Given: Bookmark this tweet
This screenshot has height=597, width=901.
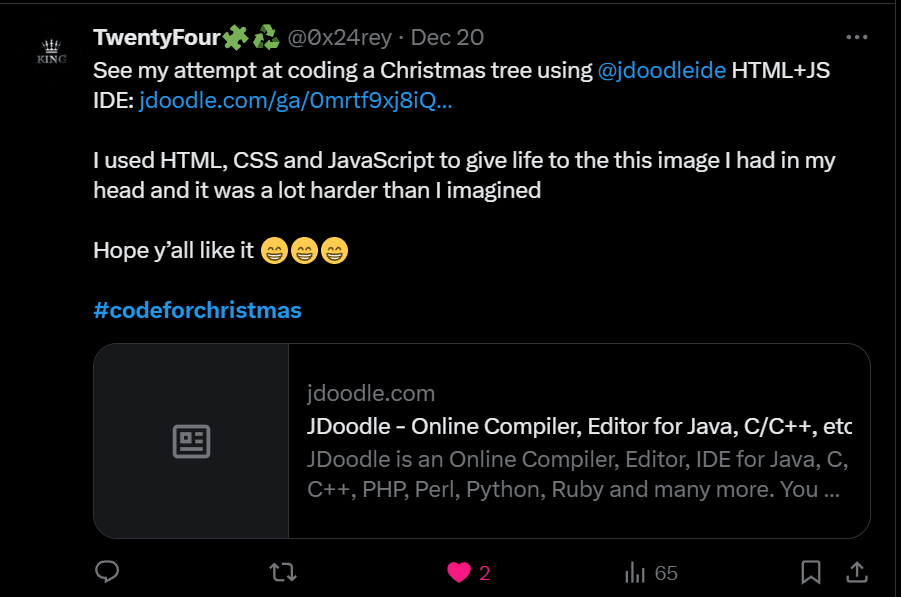Looking at the screenshot, I should coord(811,572).
